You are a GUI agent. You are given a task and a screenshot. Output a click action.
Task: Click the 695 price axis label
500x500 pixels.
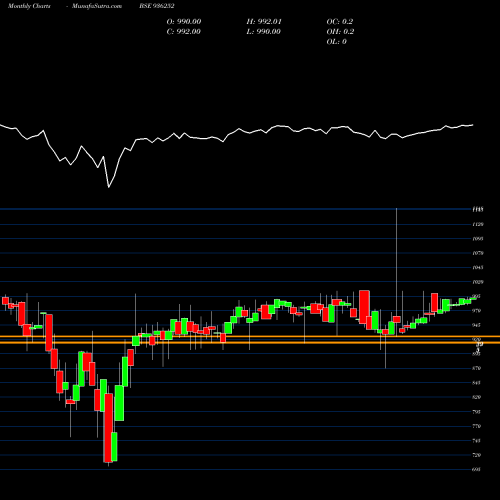pos(477,469)
